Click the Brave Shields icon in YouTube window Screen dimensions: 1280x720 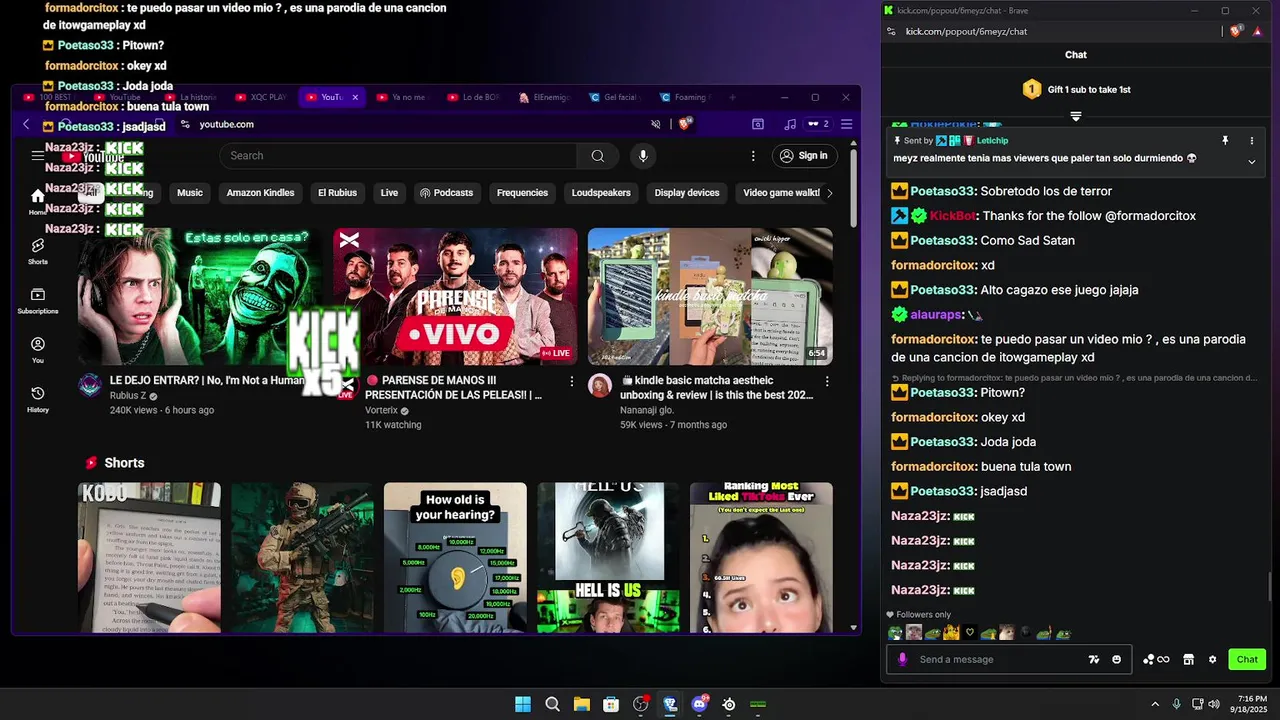[x=686, y=124]
